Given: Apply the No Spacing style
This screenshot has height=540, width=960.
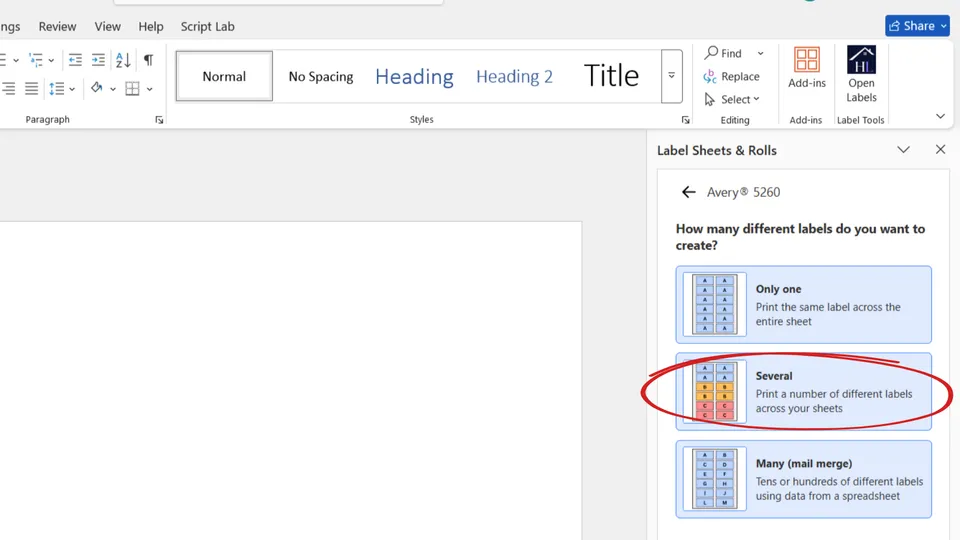Looking at the screenshot, I should point(321,76).
